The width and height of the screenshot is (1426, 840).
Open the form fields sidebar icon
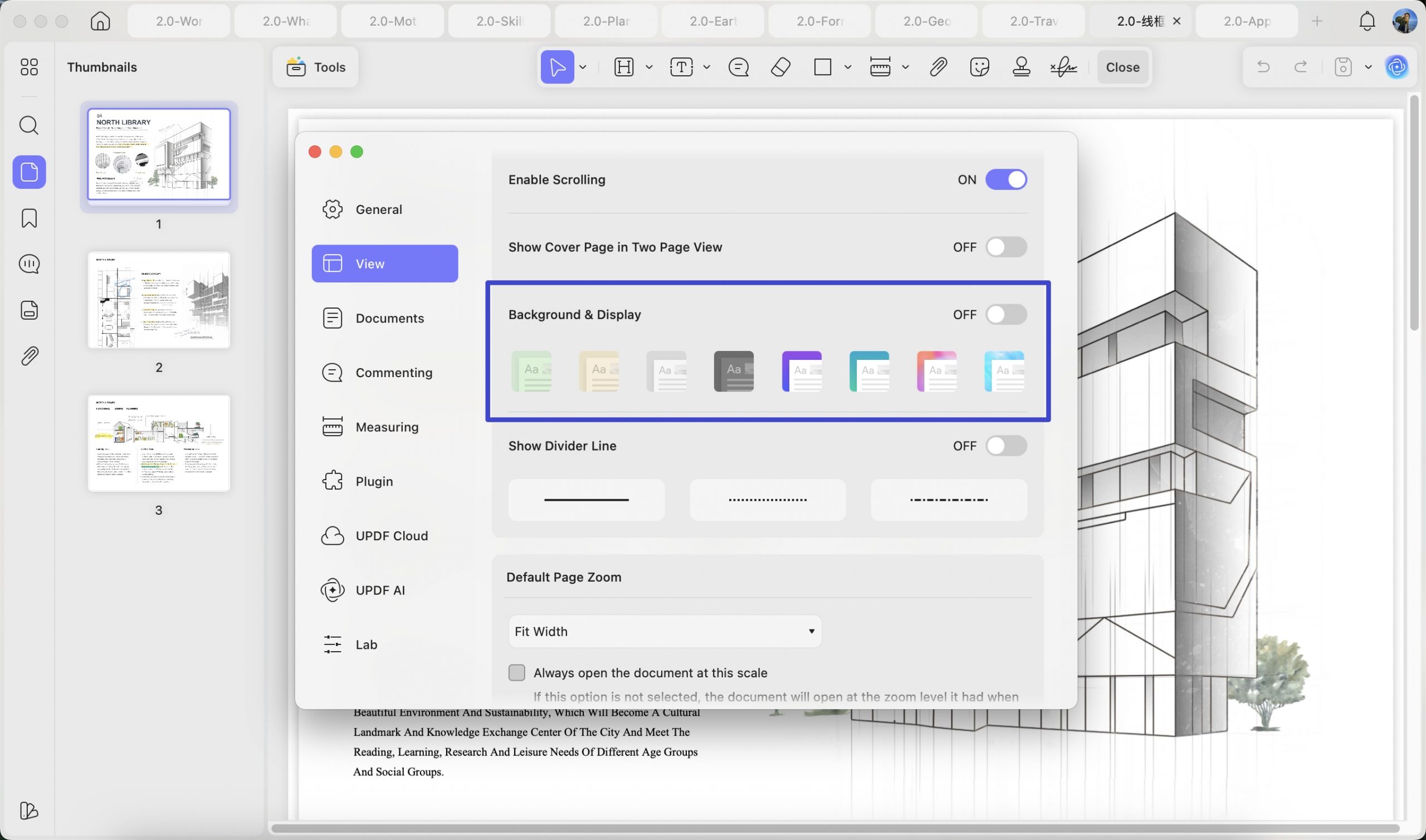tap(29, 310)
